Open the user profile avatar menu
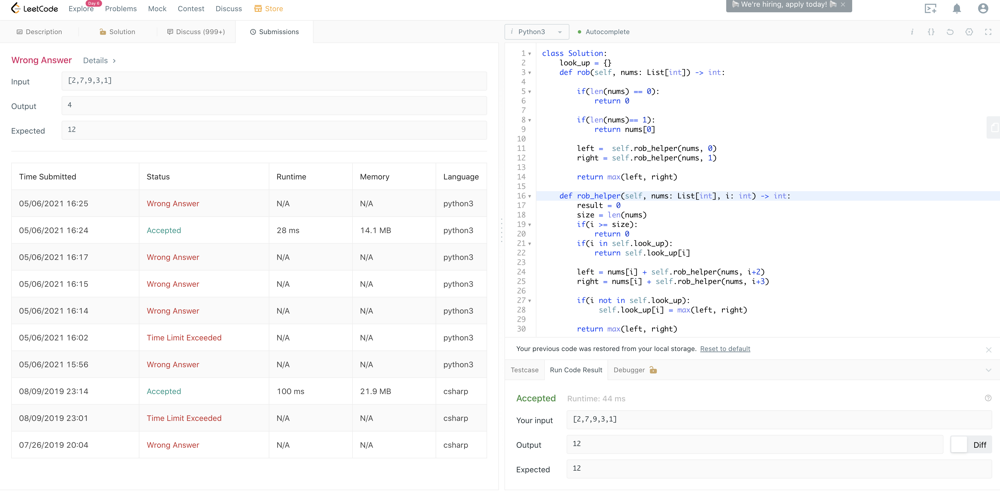Screen dimensions: 1000x493 [x=983, y=9]
